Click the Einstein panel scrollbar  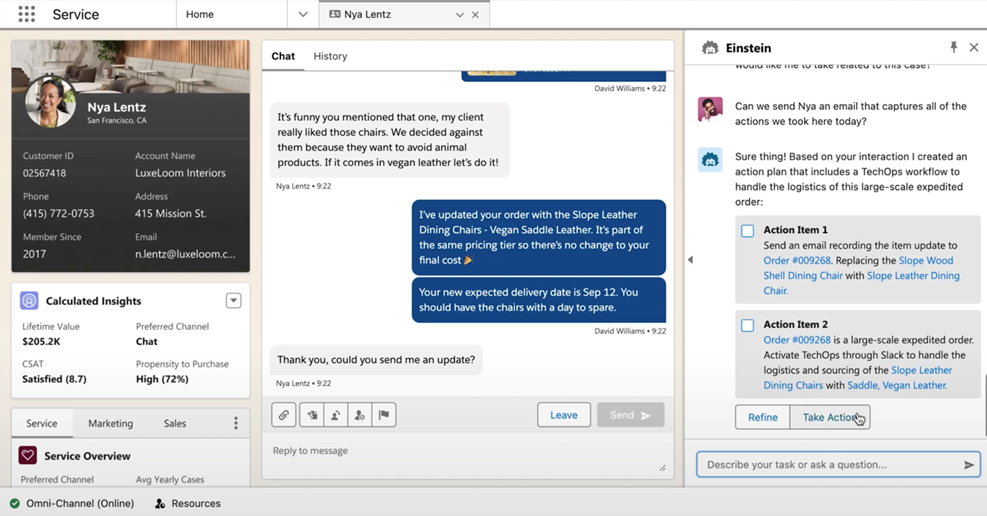coord(984,404)
